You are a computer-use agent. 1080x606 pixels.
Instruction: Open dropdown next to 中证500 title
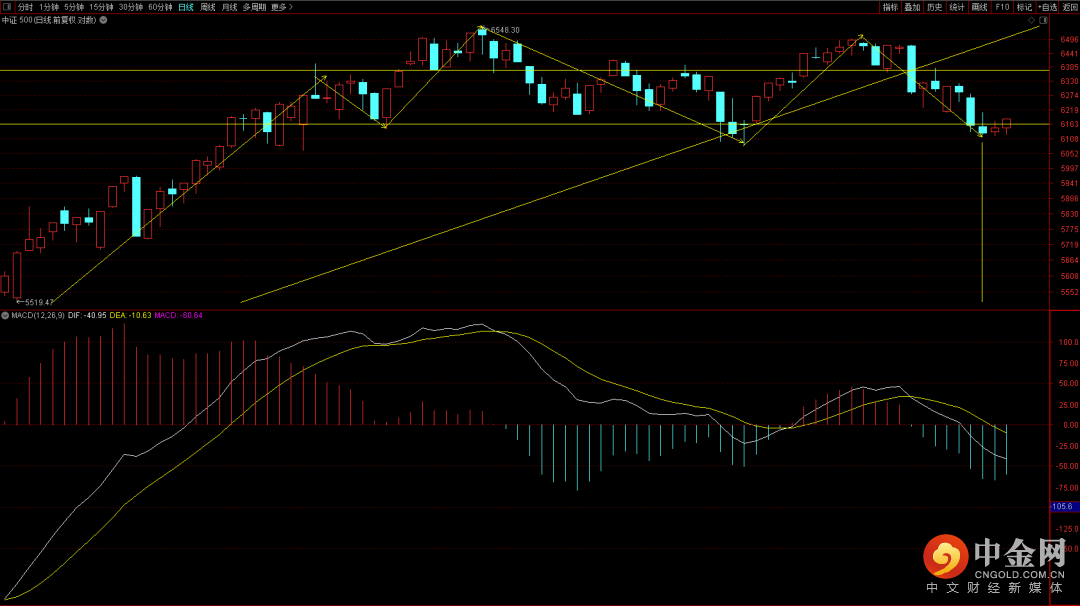(103, 20)
